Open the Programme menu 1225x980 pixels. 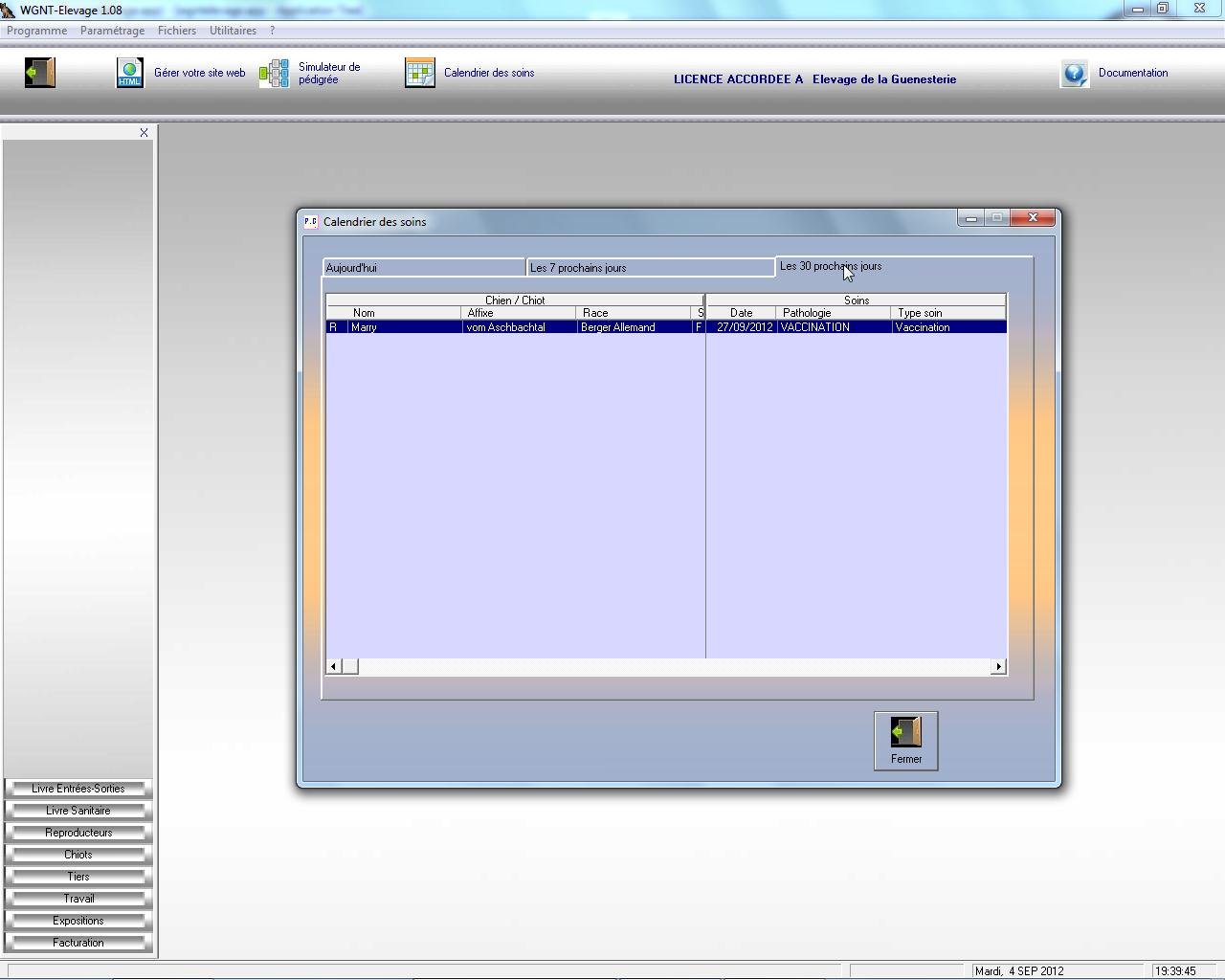pos(37,31)
